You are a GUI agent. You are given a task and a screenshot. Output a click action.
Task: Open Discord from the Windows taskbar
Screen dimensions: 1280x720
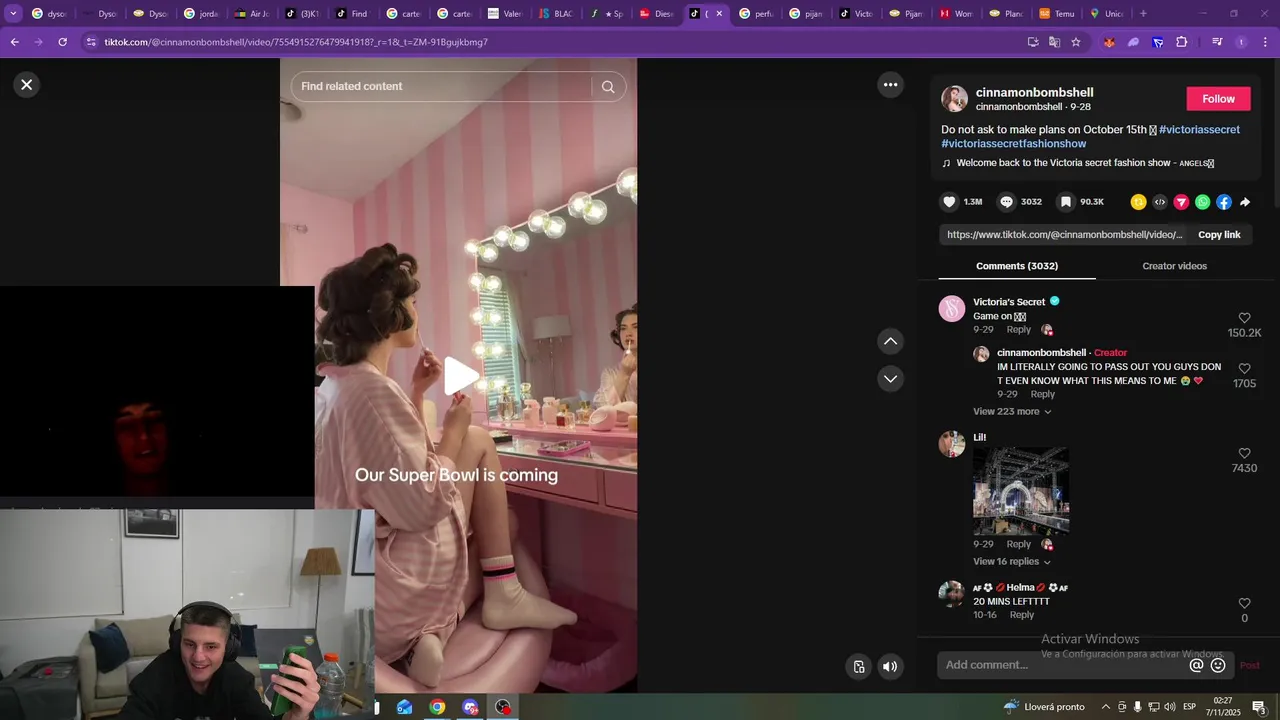point(470,707)
